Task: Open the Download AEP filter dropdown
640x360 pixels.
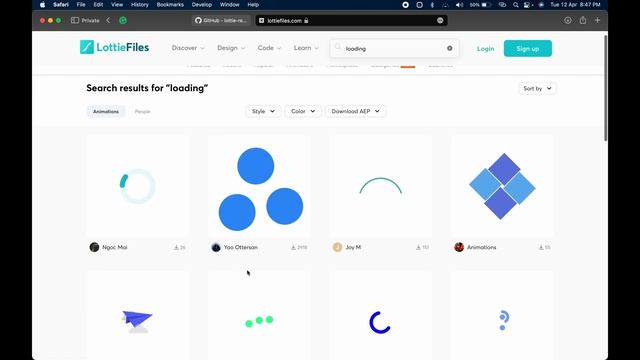Action: [356, 111]
